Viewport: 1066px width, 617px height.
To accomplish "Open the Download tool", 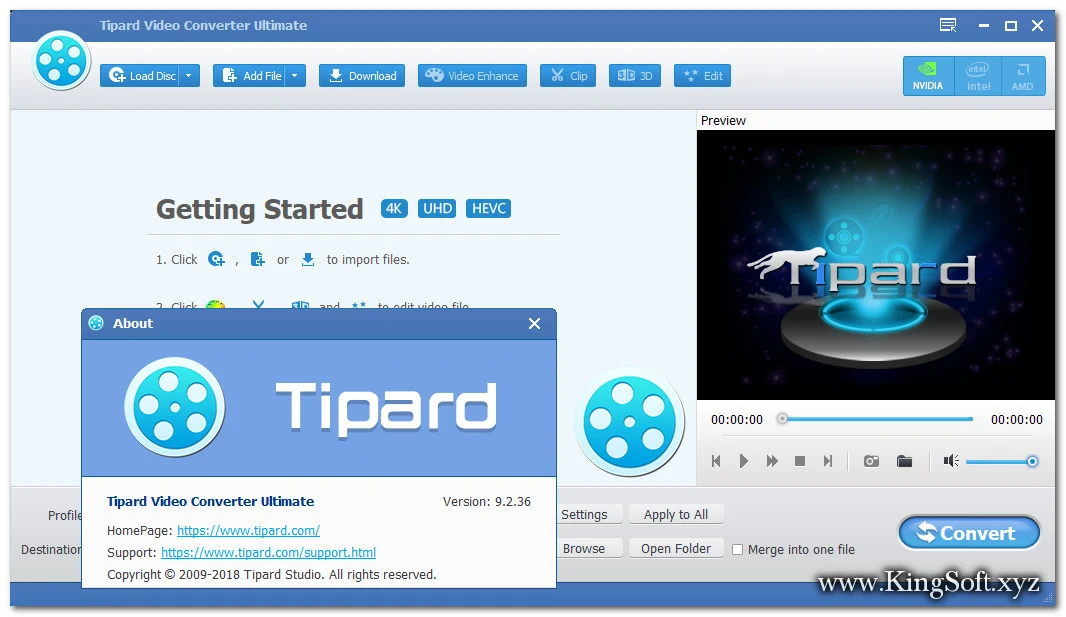I will tap(362, 76).
